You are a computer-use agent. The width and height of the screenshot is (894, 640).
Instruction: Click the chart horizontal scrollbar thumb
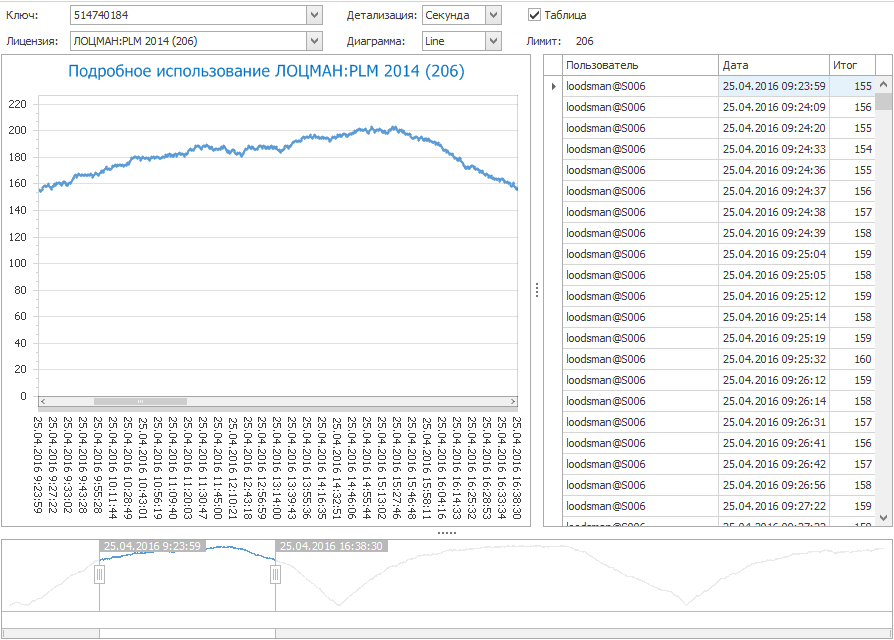[x=140, y=401]
